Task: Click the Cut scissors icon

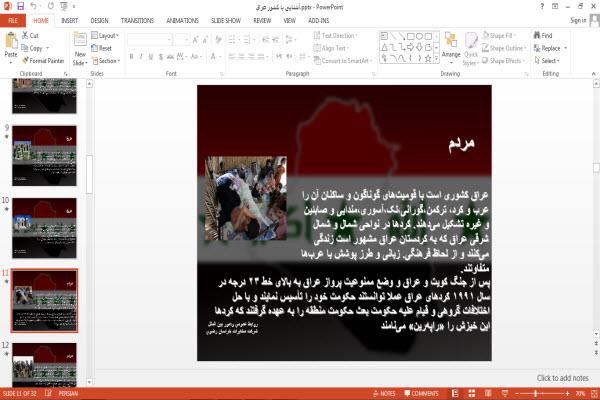Action: (25, 35)
